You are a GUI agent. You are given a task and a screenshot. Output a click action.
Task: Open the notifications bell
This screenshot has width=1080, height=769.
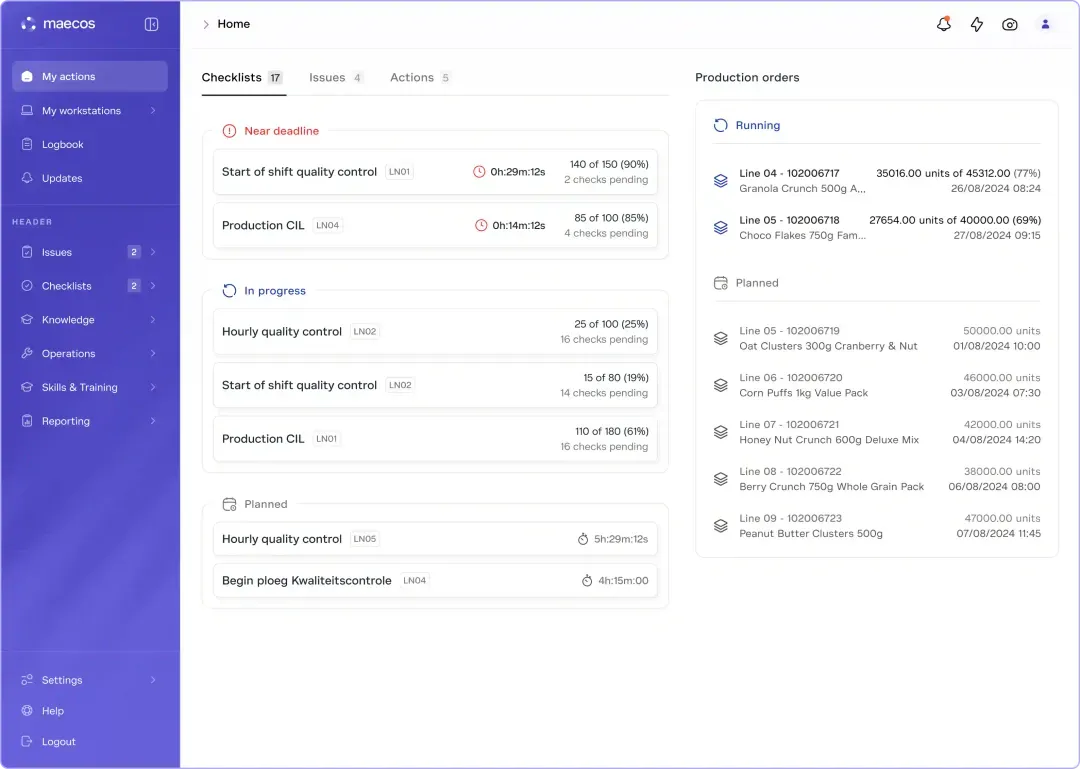(x=944, y=24)
